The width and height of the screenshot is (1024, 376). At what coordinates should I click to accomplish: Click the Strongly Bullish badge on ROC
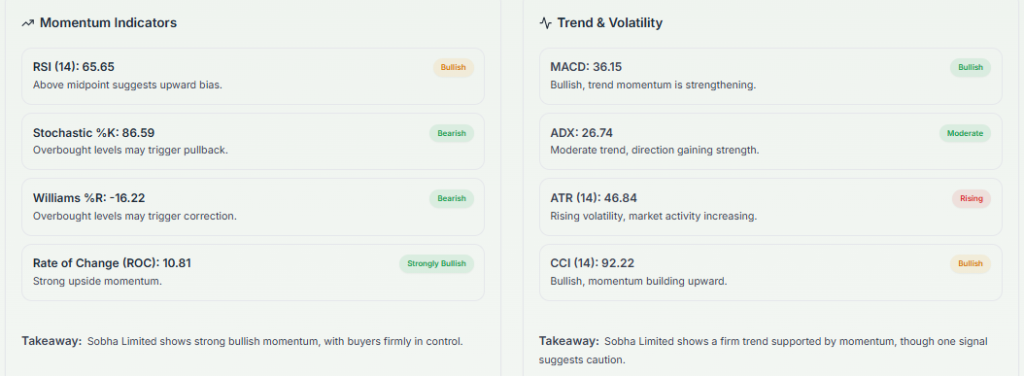437,264
